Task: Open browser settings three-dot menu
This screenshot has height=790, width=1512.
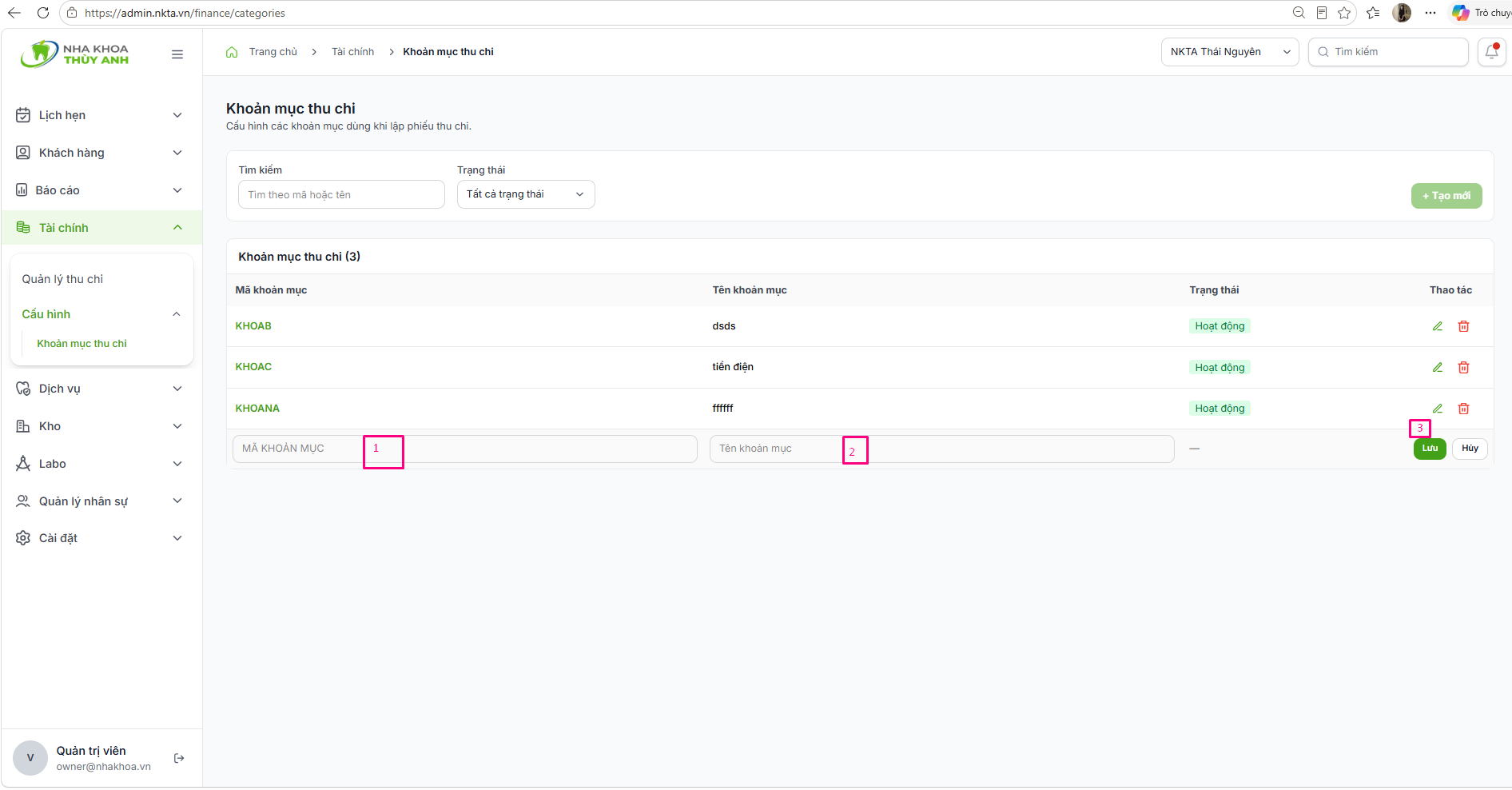Action: tap(1430, 13)
